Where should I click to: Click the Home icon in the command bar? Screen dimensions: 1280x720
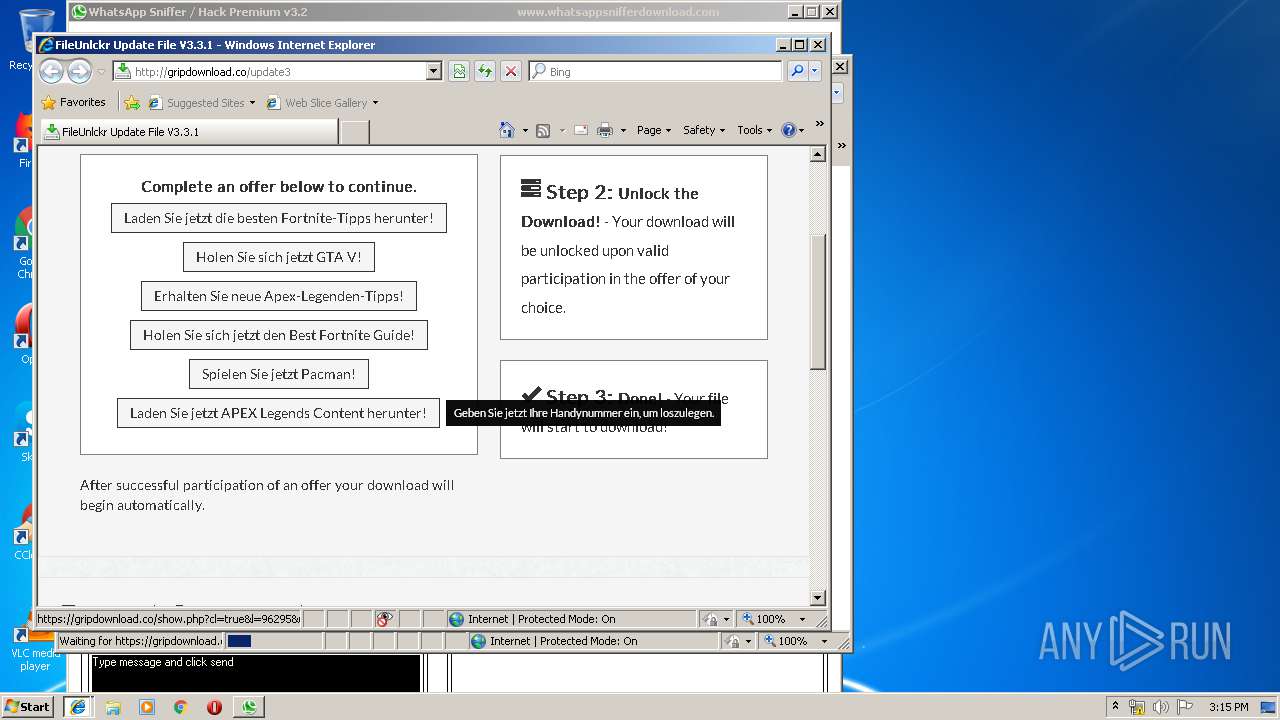coord(507,130)
